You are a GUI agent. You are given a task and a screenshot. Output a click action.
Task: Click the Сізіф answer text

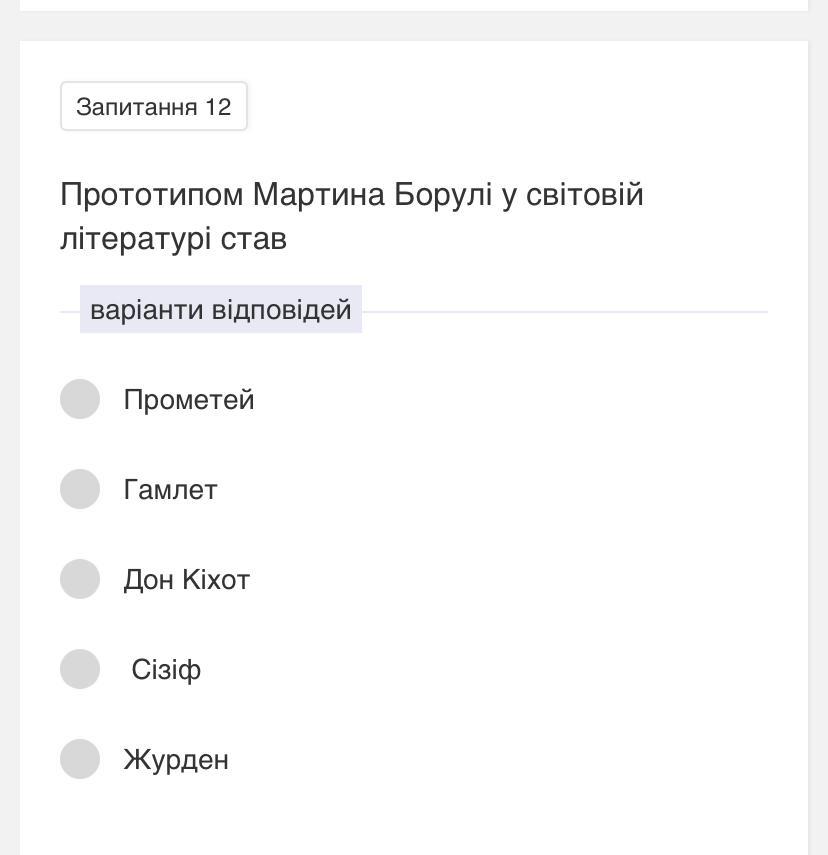[x=166, y=670]
